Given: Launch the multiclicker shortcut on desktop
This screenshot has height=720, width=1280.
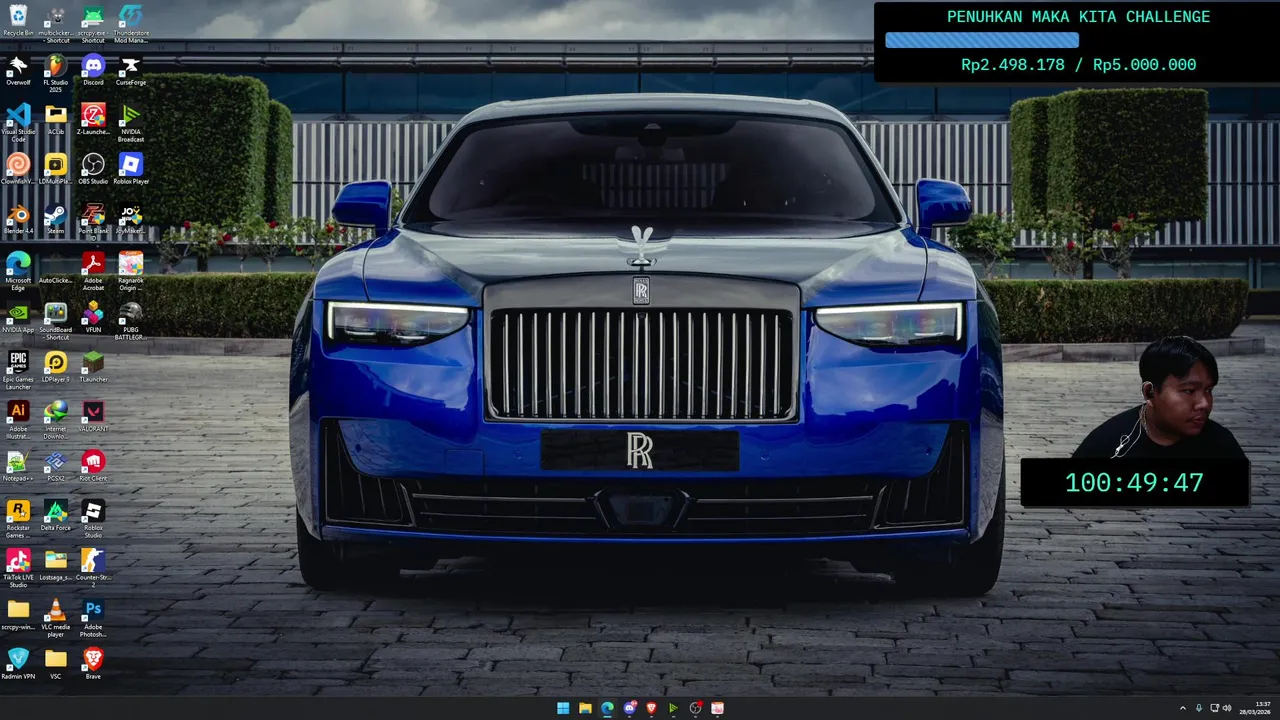Looking at the screenshot, I should point(56,18).
